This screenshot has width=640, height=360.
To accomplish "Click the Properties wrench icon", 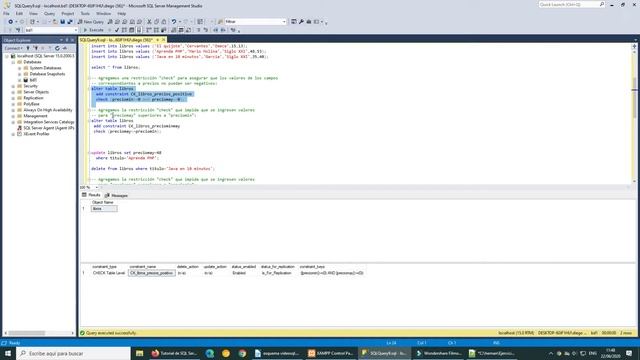I will point(301,22).
